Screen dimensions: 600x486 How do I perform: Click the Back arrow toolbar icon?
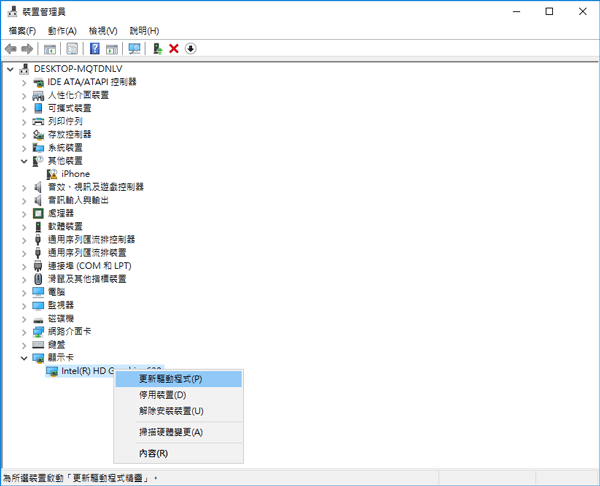11,49
